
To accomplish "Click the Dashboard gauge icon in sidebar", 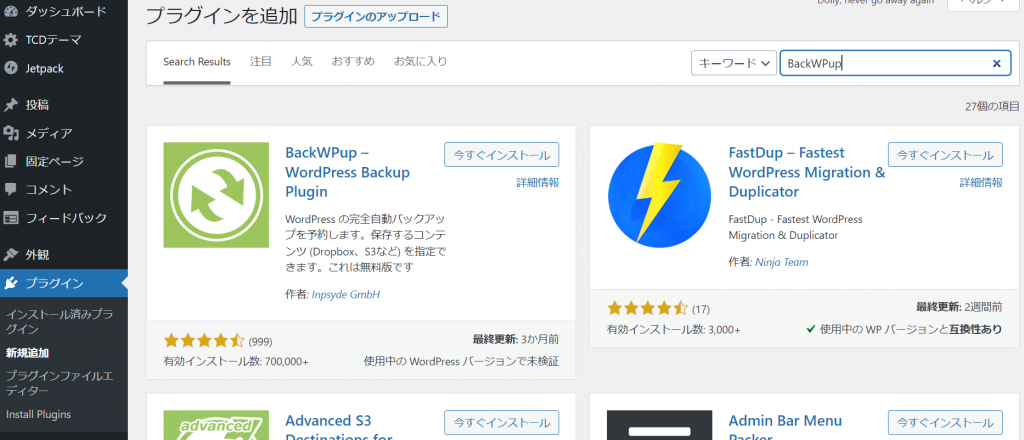I will (x=10, y=11).
